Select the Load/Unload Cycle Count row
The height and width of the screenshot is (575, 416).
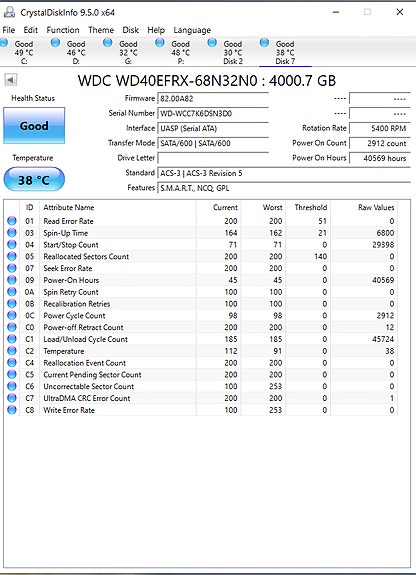click(201, 339)
